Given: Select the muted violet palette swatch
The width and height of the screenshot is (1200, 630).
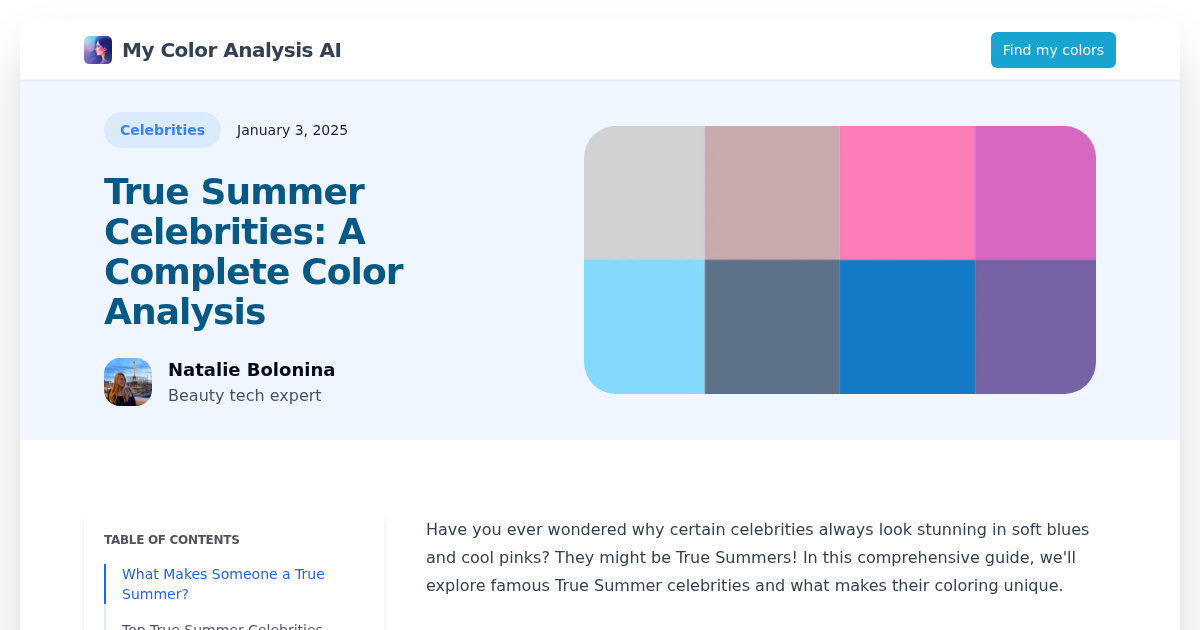Looking at the screenshot, I should tap(1034, 326).
